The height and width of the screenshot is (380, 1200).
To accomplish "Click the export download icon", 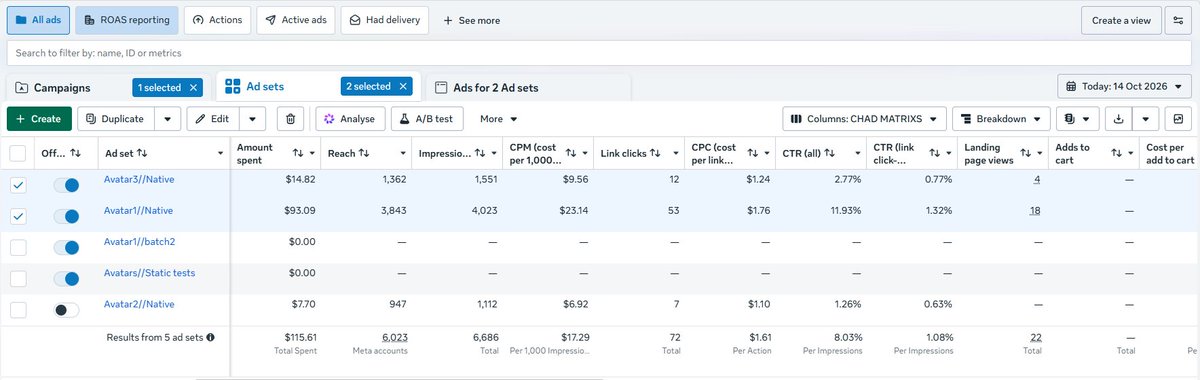I will pos(1119,119).
